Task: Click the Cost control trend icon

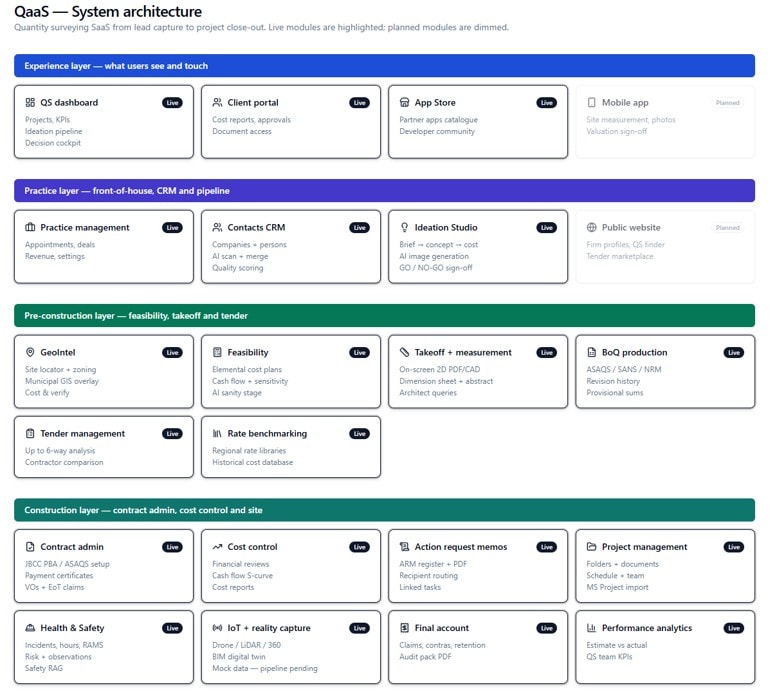Action: coord(217,547)
